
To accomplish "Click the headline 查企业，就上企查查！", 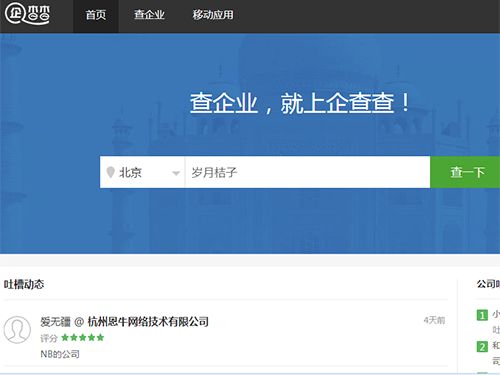I will coord(299,103).
